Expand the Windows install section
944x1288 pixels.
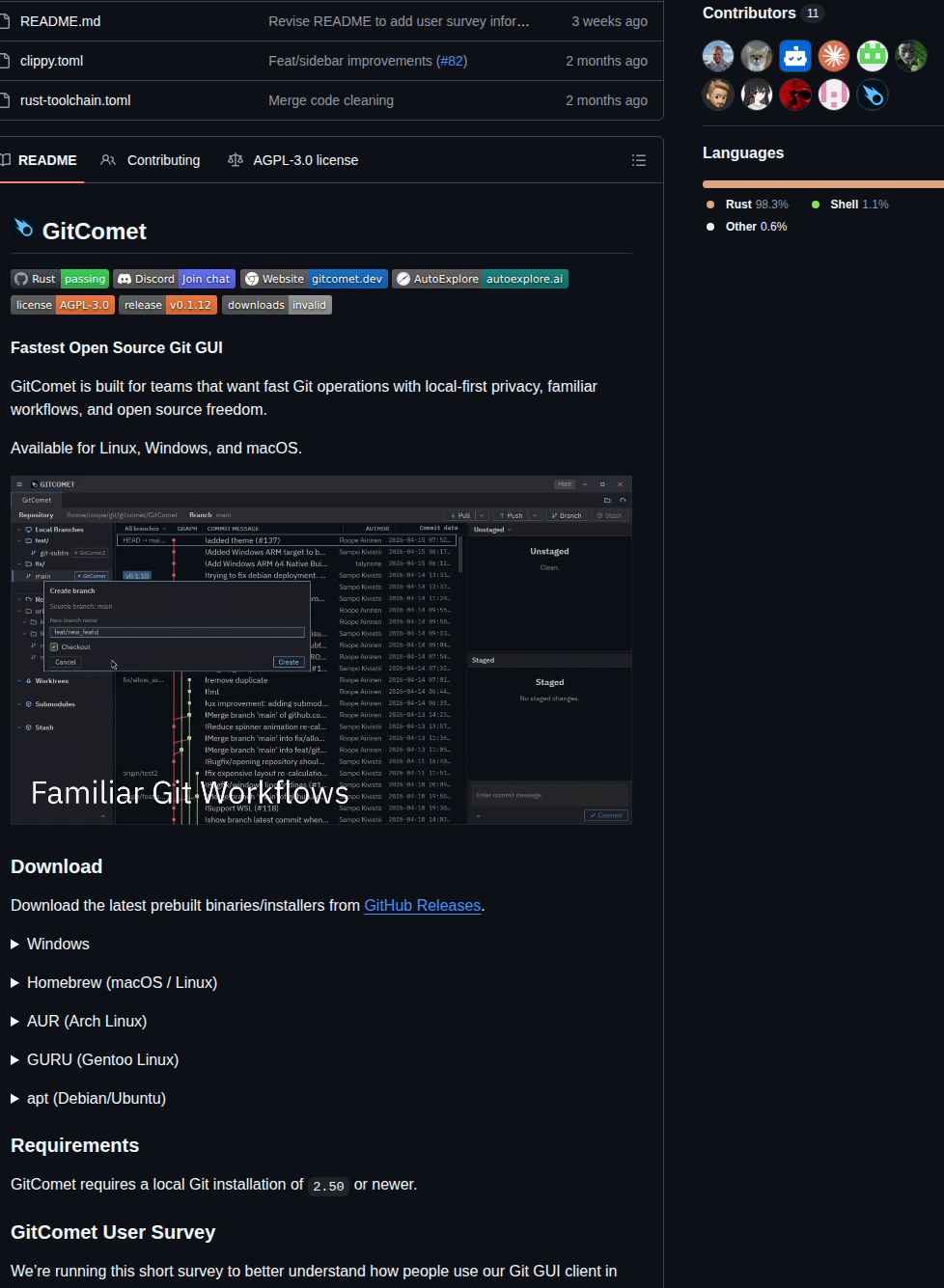pos(50,944)
